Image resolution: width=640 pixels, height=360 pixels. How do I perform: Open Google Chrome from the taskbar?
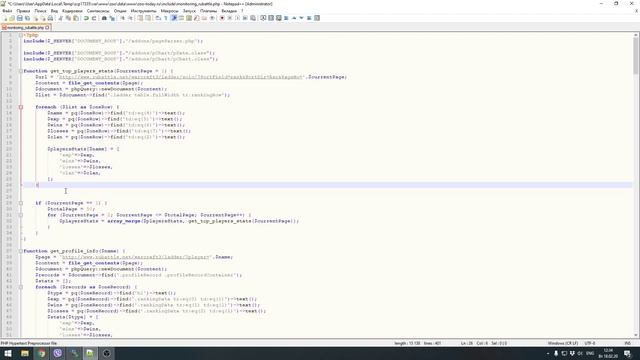41,353
